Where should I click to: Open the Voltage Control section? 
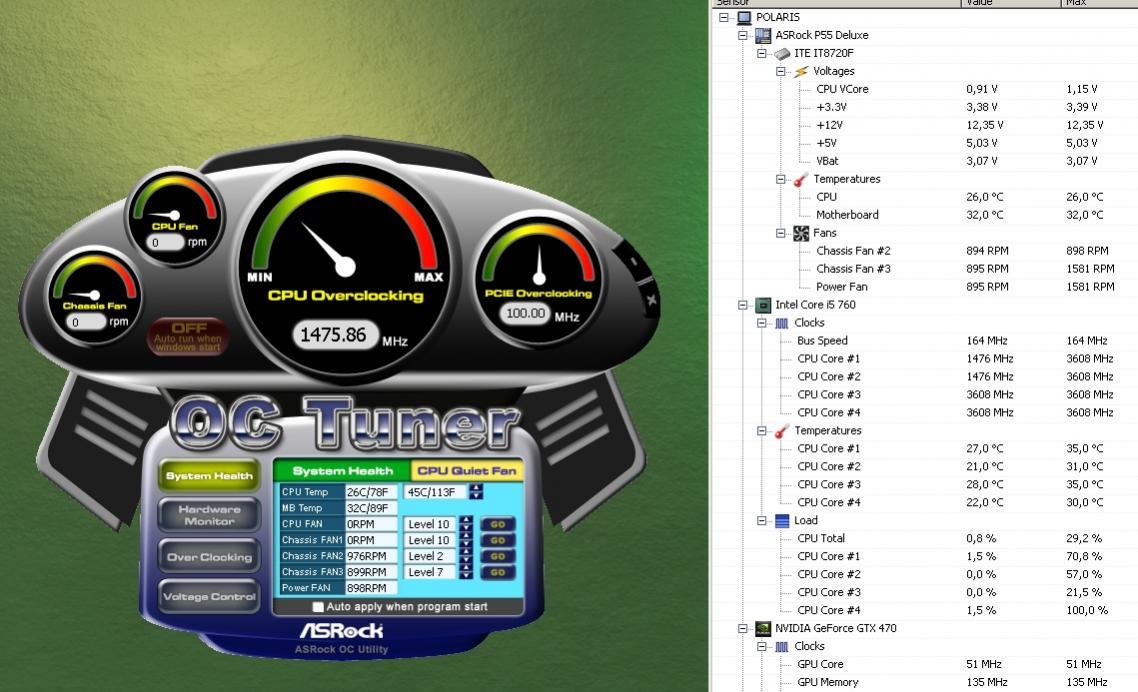[x=209, y=597]
